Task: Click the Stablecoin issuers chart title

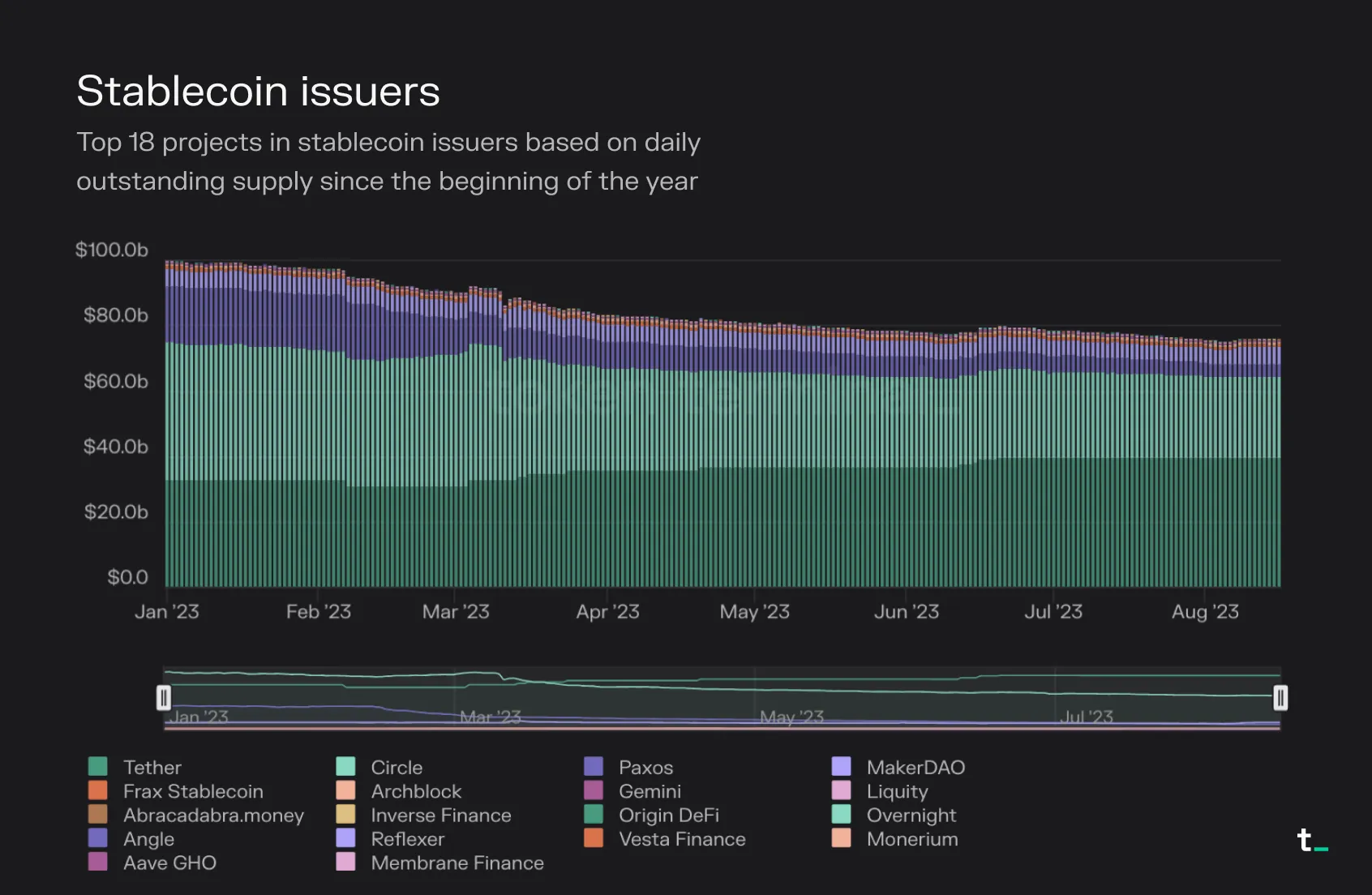Action: pyautogui.click(x=259, y=91)
